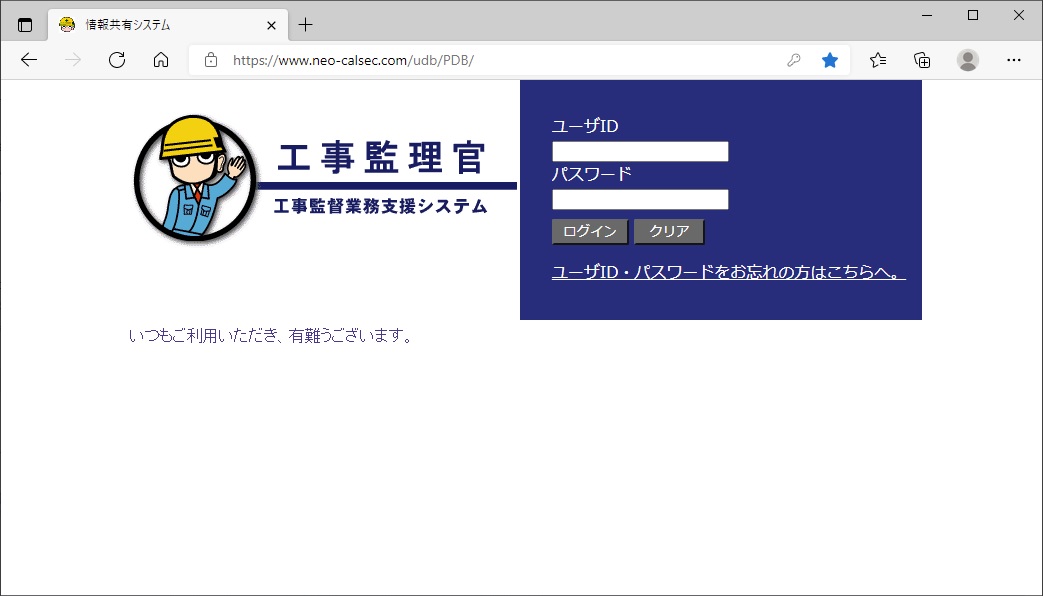Image resolution: width=1043 pixels, height=596 pixels.
Task: Select the 情報共有システム tab
Action: [168, 25]
